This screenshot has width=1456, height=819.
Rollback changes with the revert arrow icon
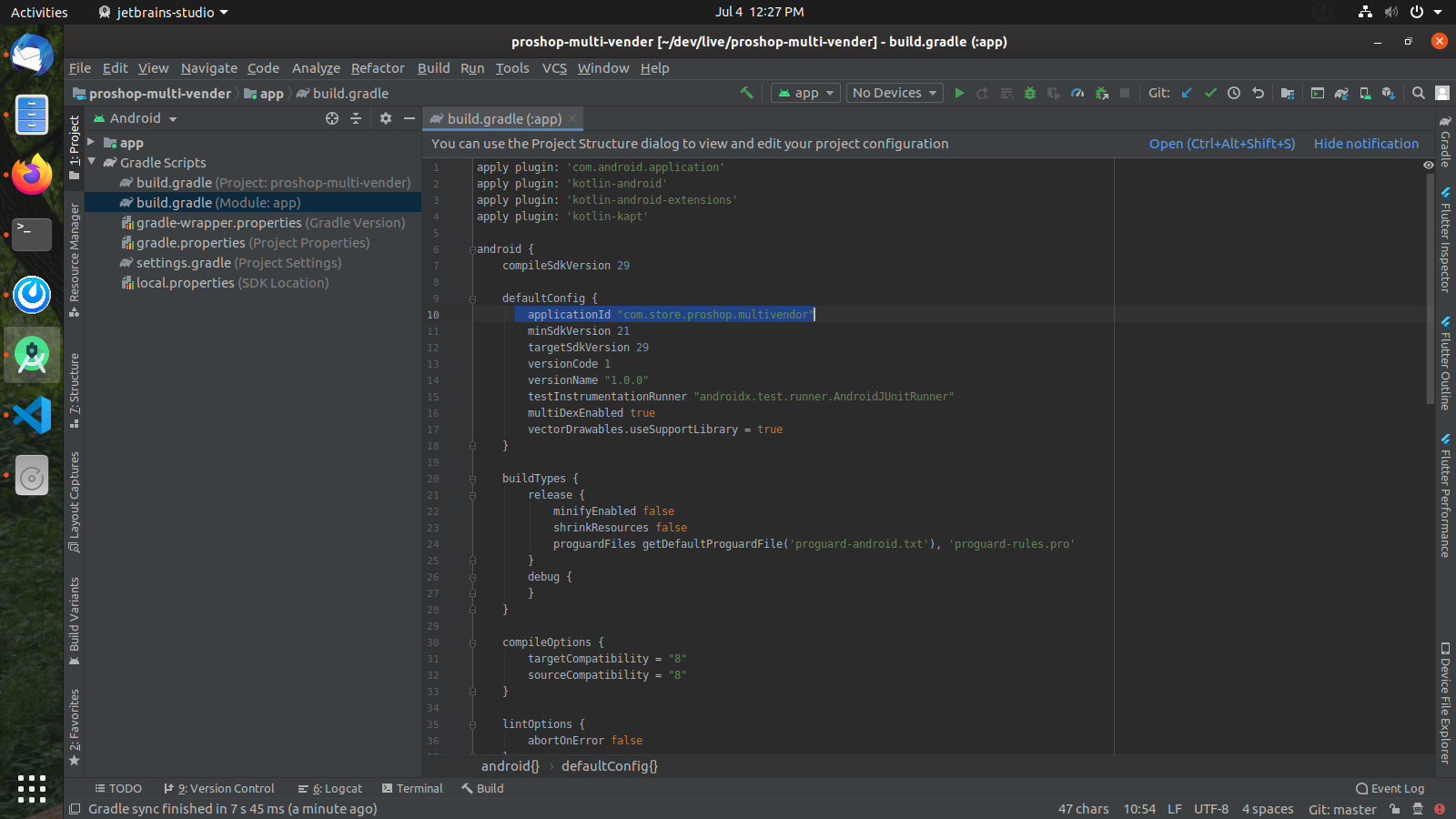tap(1258, 93)
